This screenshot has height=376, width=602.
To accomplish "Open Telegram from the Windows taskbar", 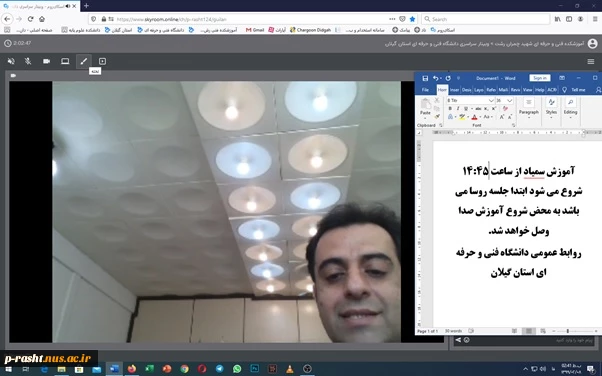I will (x=219, y=369).
